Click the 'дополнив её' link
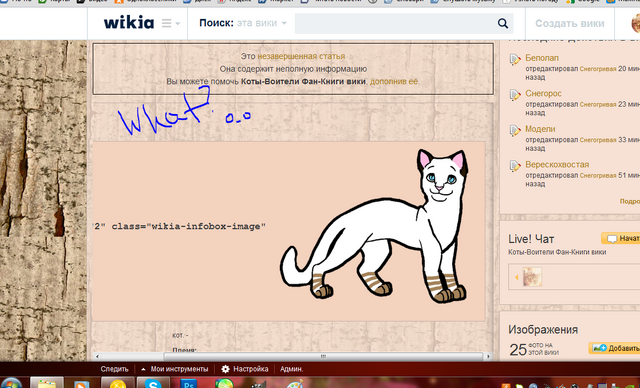The height and width of the screenshot is (388, 640). (x=394, y=82)
